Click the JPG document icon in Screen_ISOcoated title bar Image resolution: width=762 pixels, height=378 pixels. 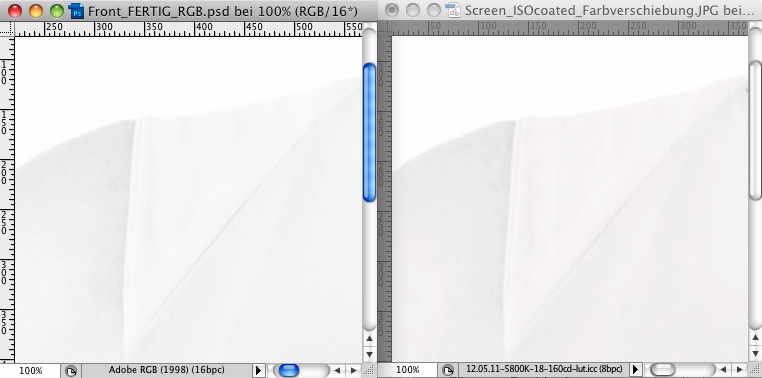(x=453, y=10)
